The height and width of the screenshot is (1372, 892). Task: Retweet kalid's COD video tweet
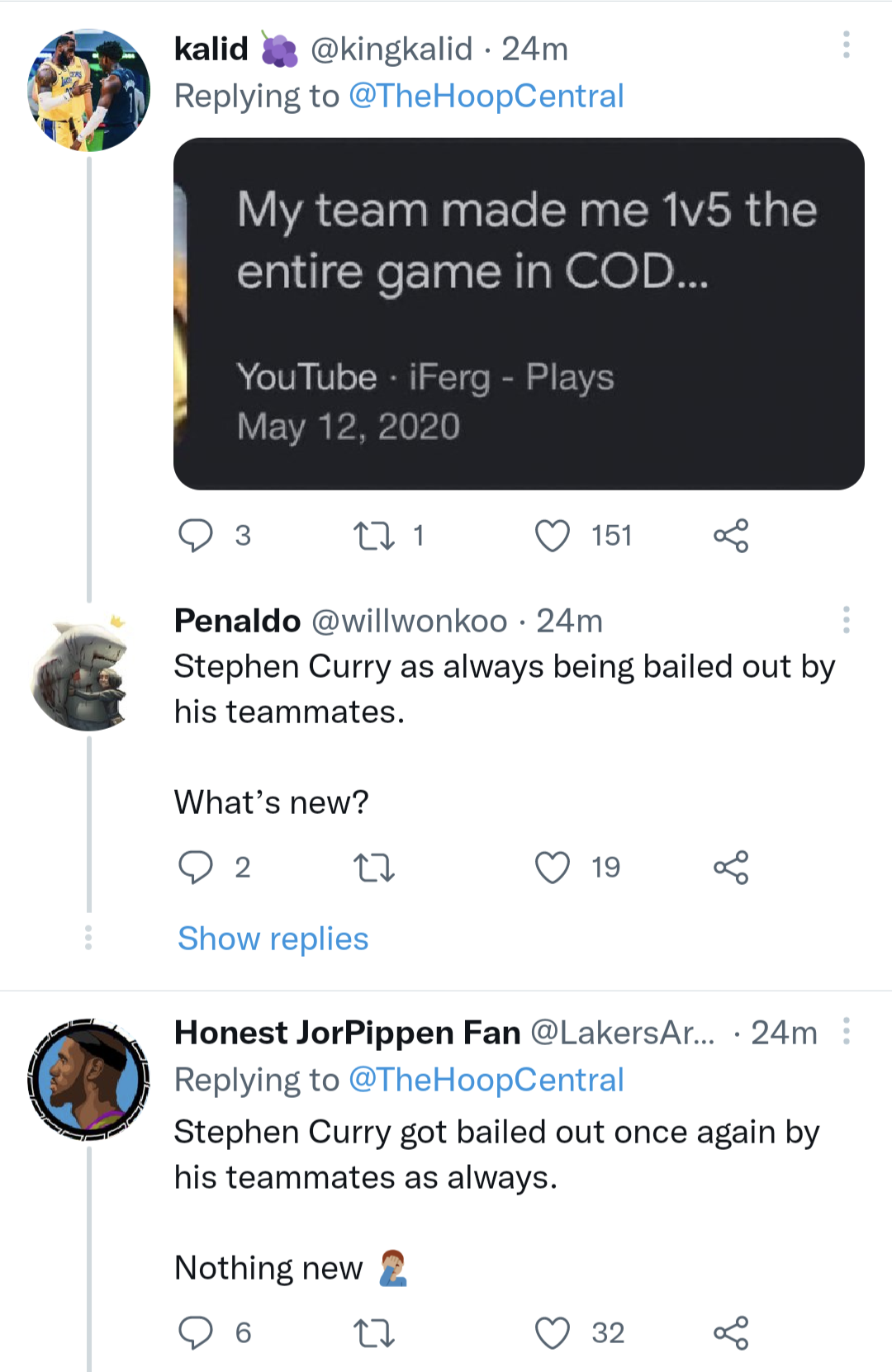click(374, 536)
